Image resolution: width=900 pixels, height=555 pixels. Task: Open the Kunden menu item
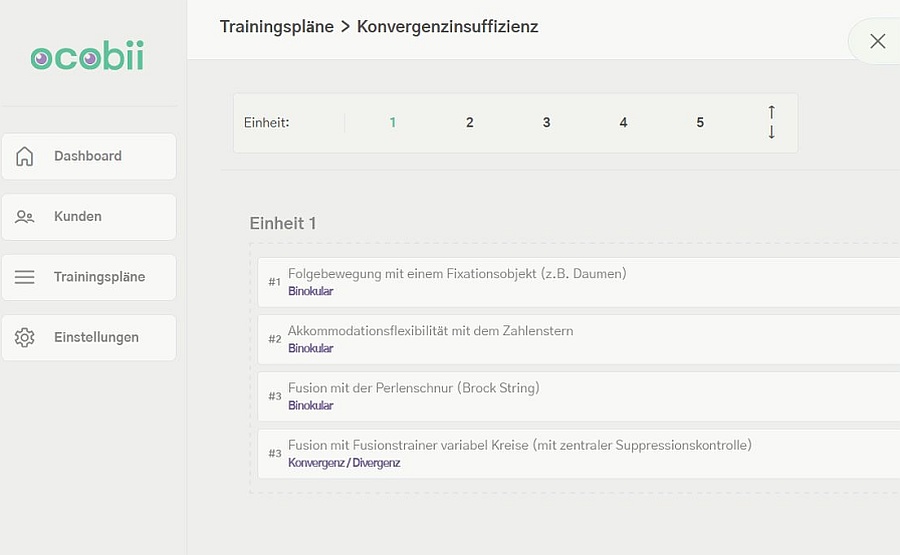coord(78,217)
